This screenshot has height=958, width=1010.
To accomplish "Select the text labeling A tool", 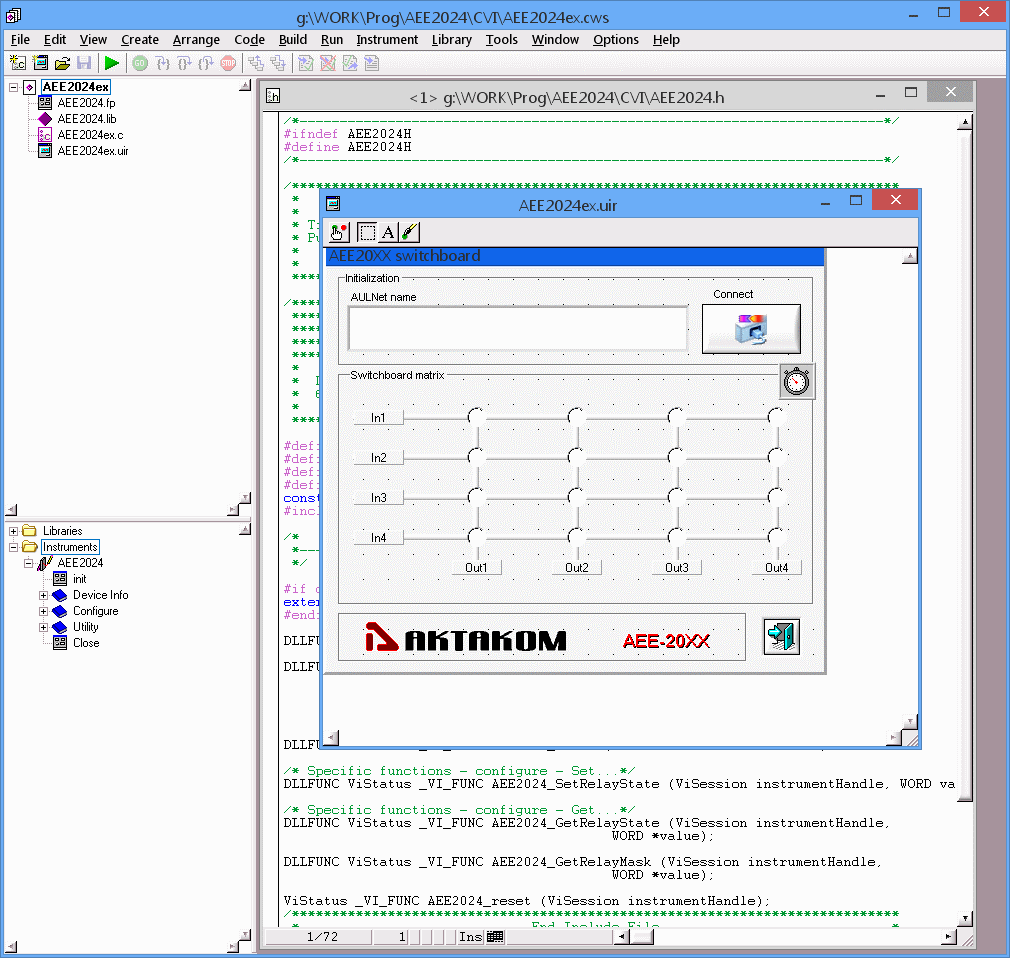I will (x=388, y=232).
